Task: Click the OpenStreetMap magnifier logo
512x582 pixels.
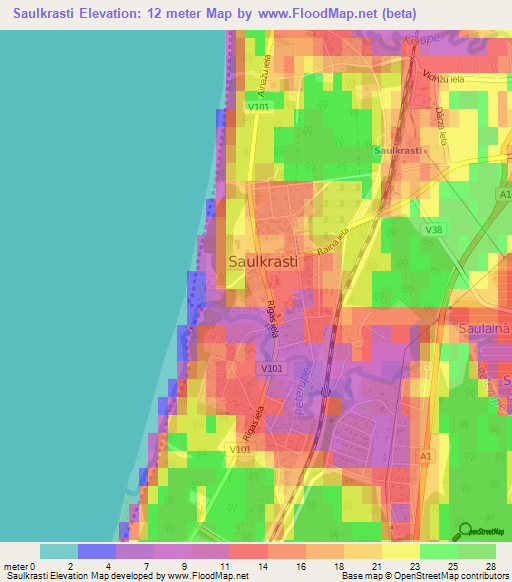Action: point(478,532)
